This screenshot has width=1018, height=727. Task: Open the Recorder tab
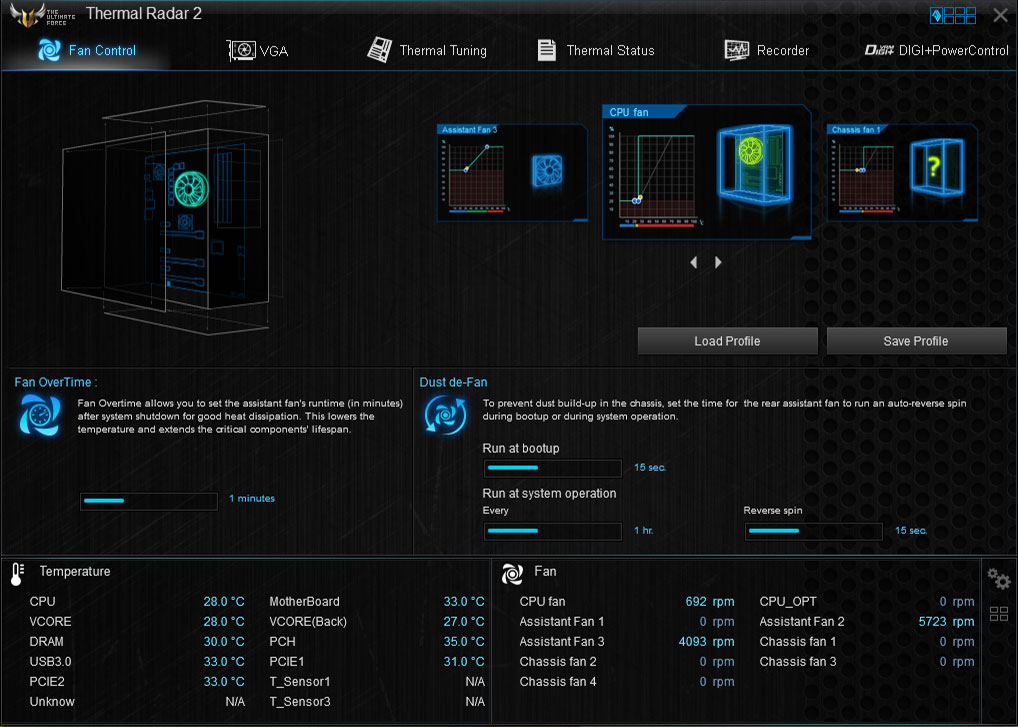point(767,51)
